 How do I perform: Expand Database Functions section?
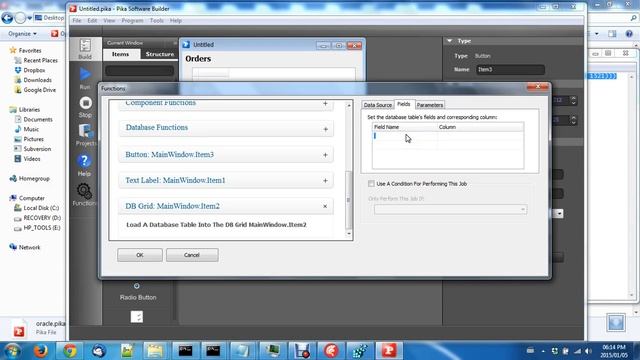(x=325, y=129)
